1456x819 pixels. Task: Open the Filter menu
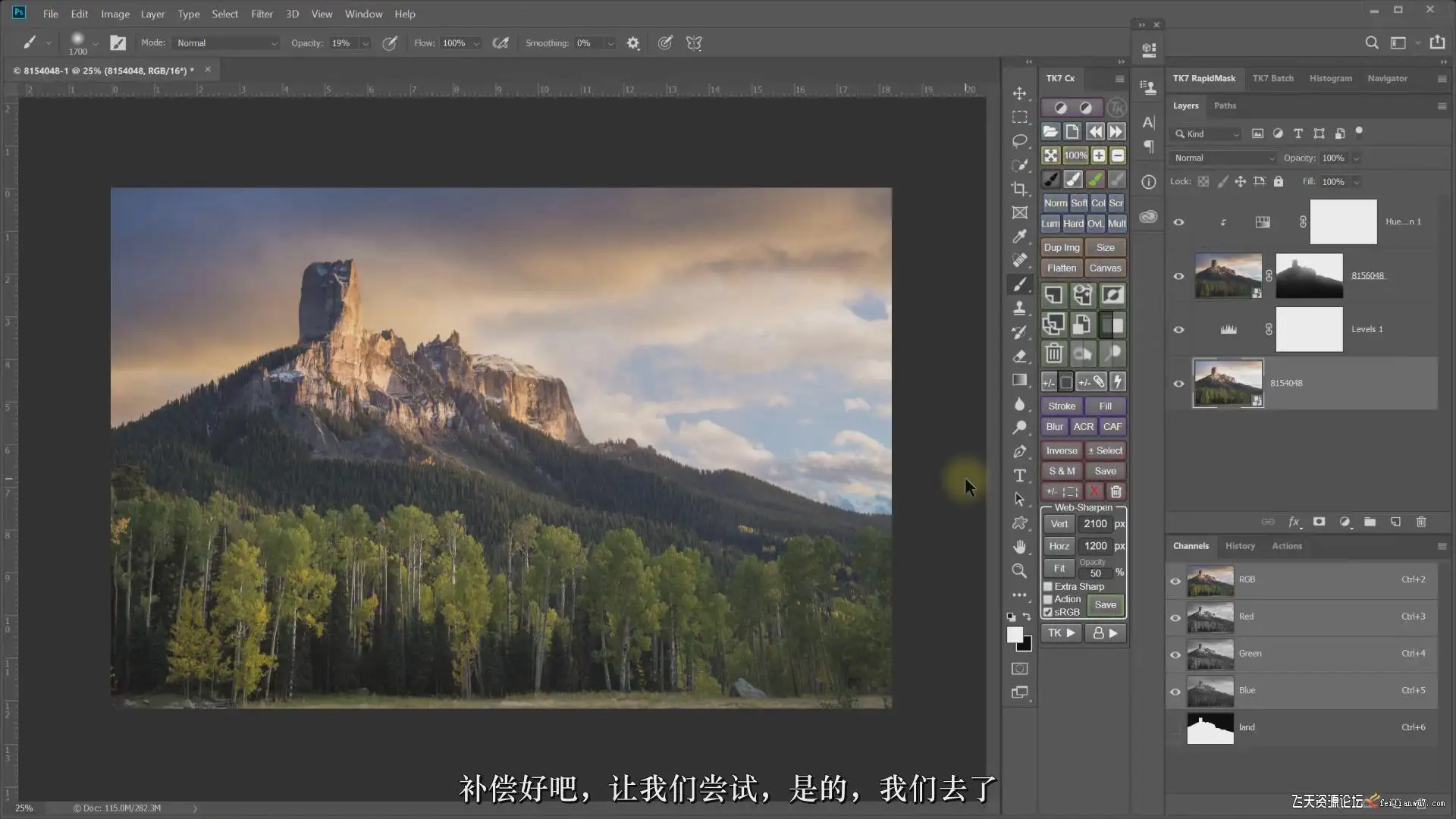(262, 14)
